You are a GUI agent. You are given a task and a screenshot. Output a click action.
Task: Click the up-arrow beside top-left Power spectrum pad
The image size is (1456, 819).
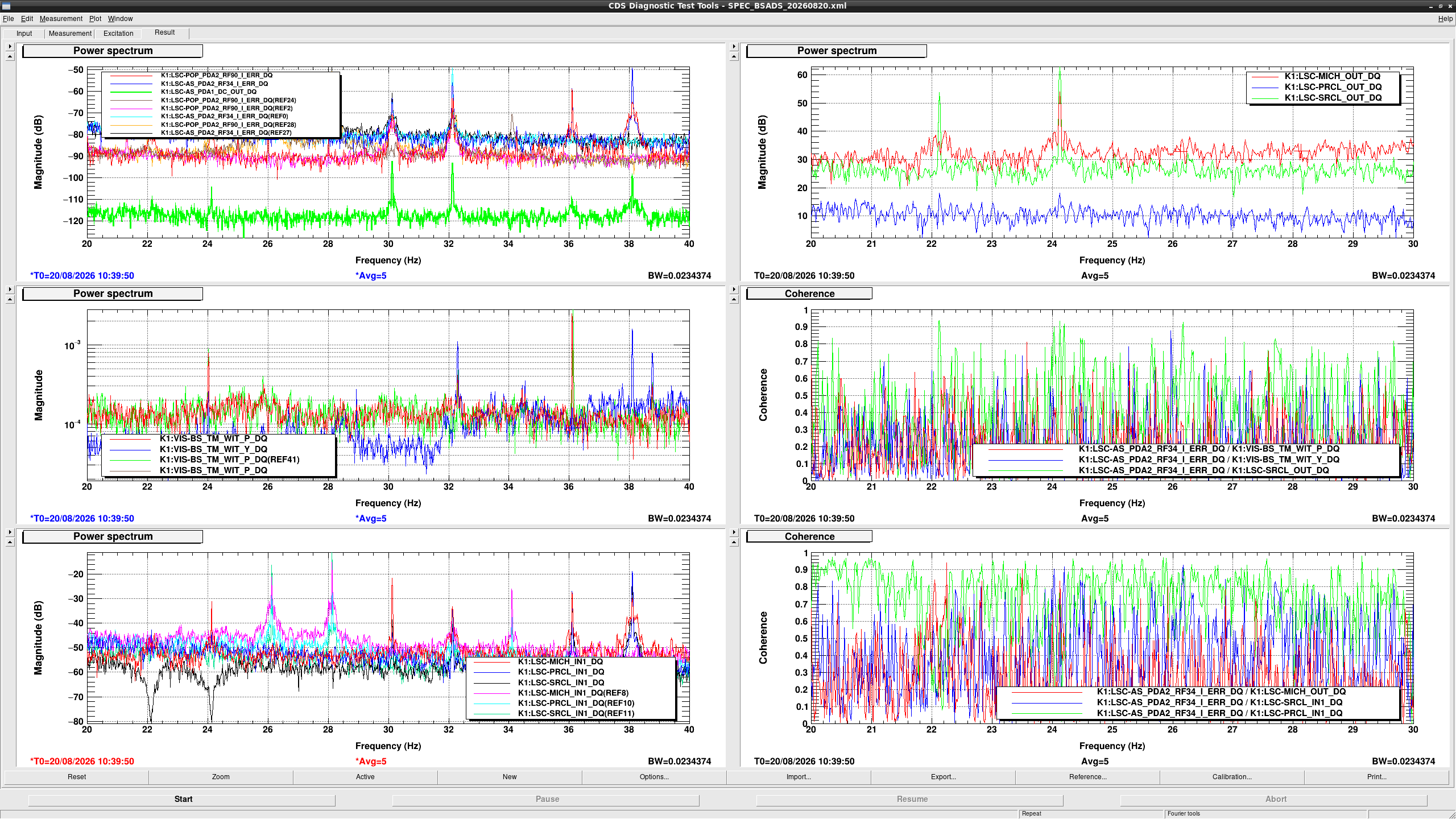(x=10, y=56)
